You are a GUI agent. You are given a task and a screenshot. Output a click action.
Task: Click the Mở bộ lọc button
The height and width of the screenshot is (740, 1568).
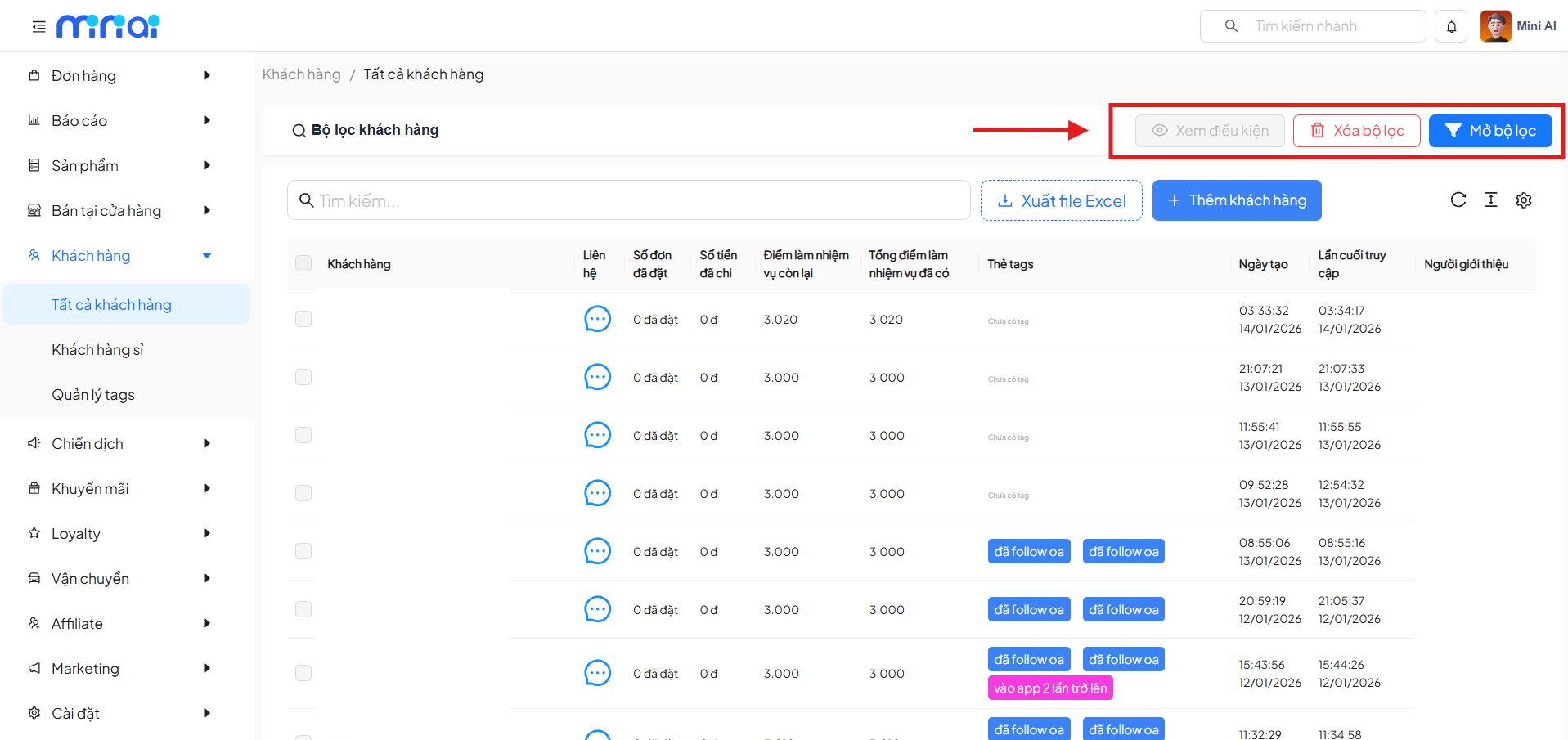[x=1489, y=131]
